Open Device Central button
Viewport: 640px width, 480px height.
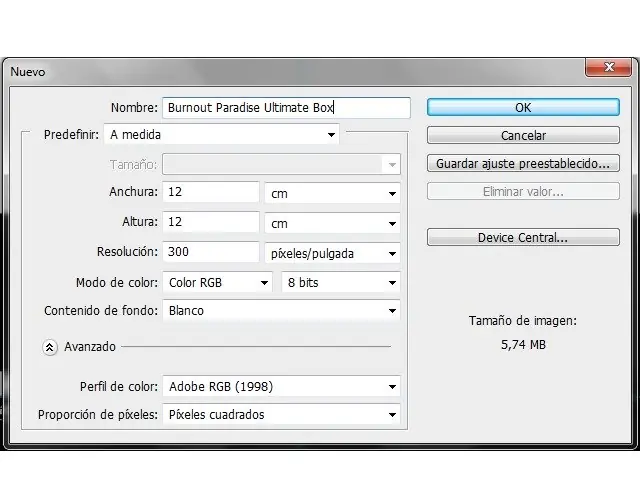click(x=523, y=237)
